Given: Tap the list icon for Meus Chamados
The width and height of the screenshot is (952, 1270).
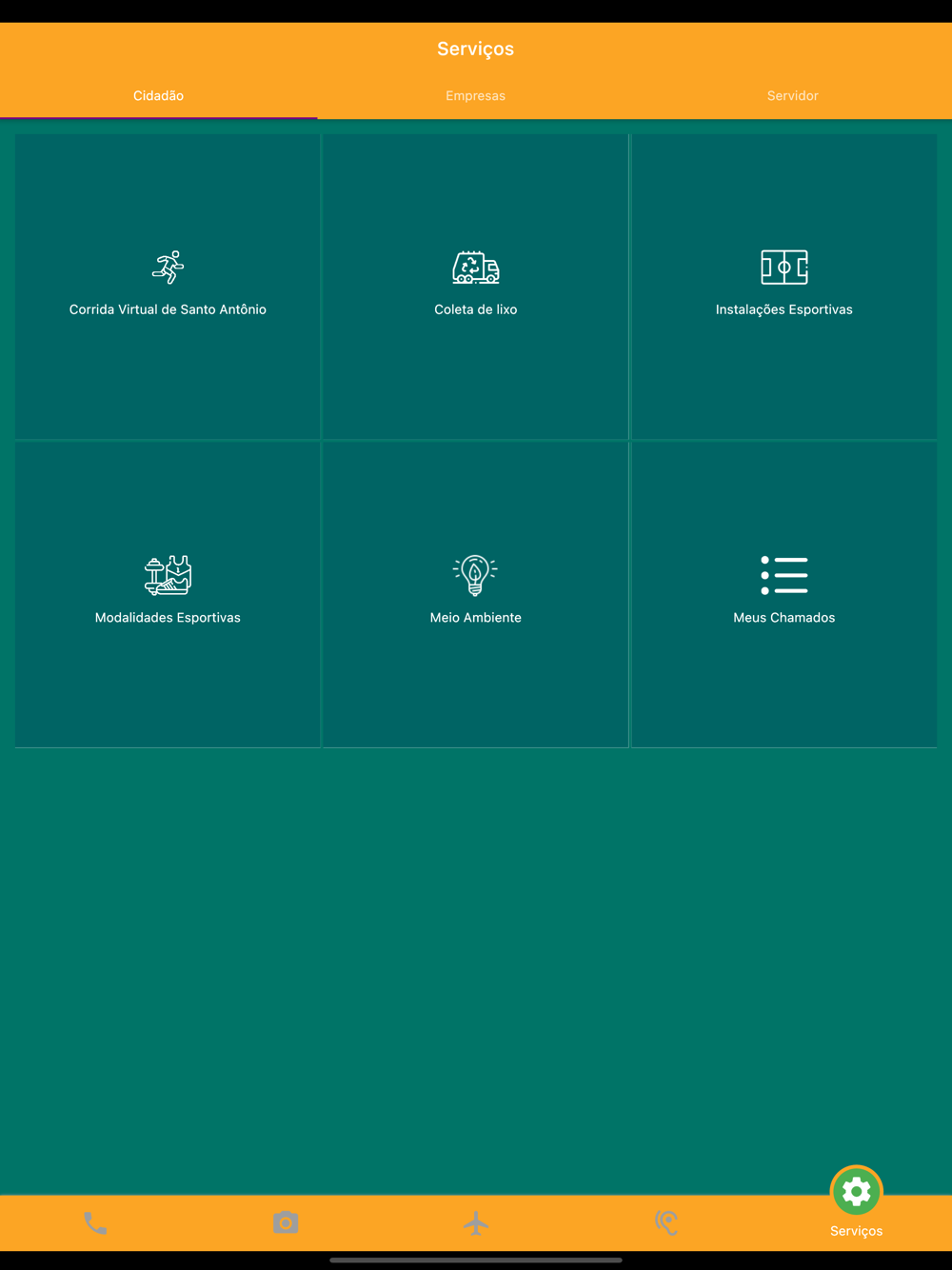Looking at the screenshot, I should point(784,575).
